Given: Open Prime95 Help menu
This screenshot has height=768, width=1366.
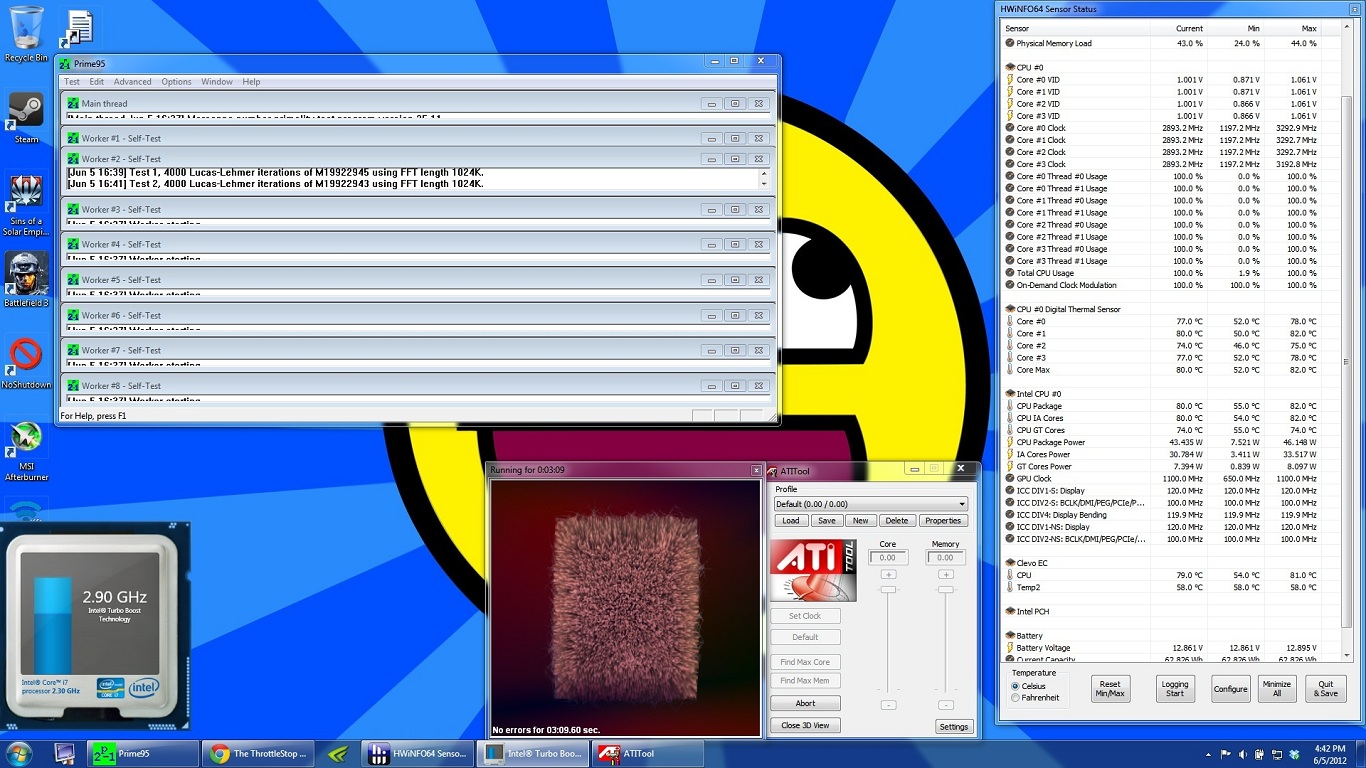Looking at the screenshot, I should 251,82.
